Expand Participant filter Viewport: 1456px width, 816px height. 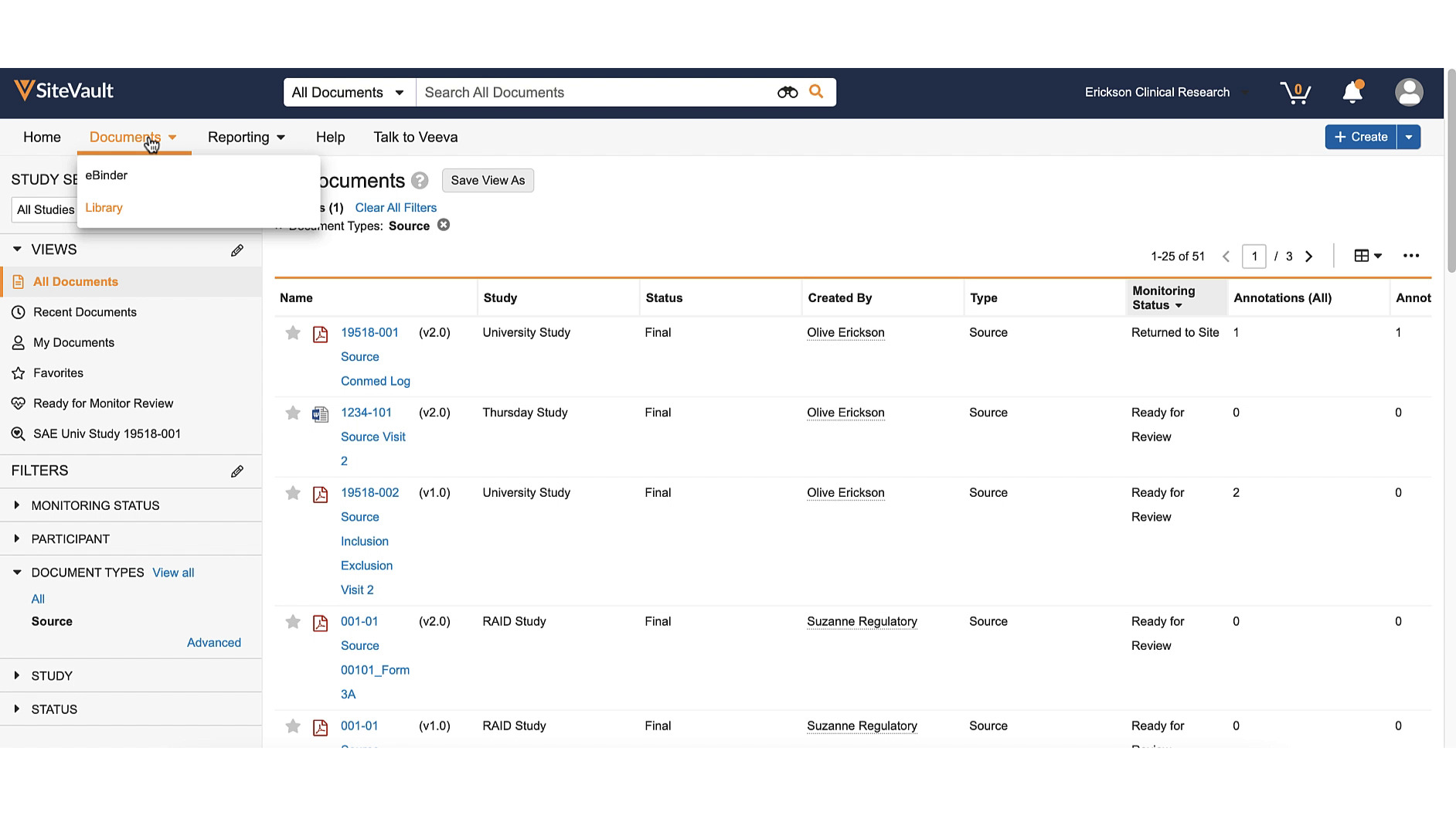coord(17,539)
